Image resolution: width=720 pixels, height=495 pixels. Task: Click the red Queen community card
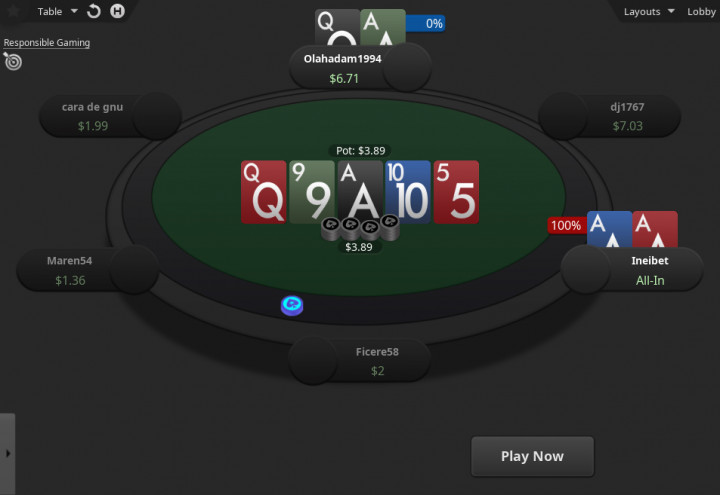[264, 192]
